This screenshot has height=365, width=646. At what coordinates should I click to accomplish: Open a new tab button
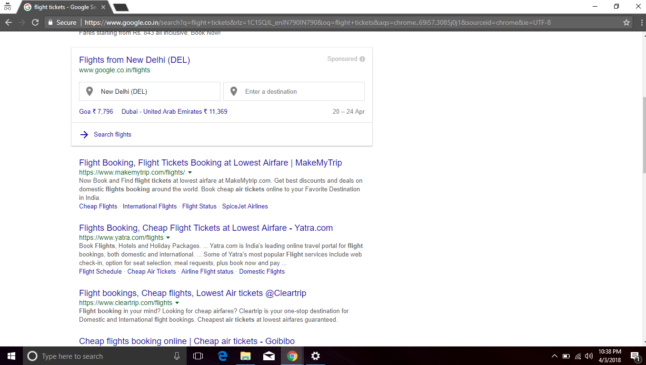click(x=121, y=7)
